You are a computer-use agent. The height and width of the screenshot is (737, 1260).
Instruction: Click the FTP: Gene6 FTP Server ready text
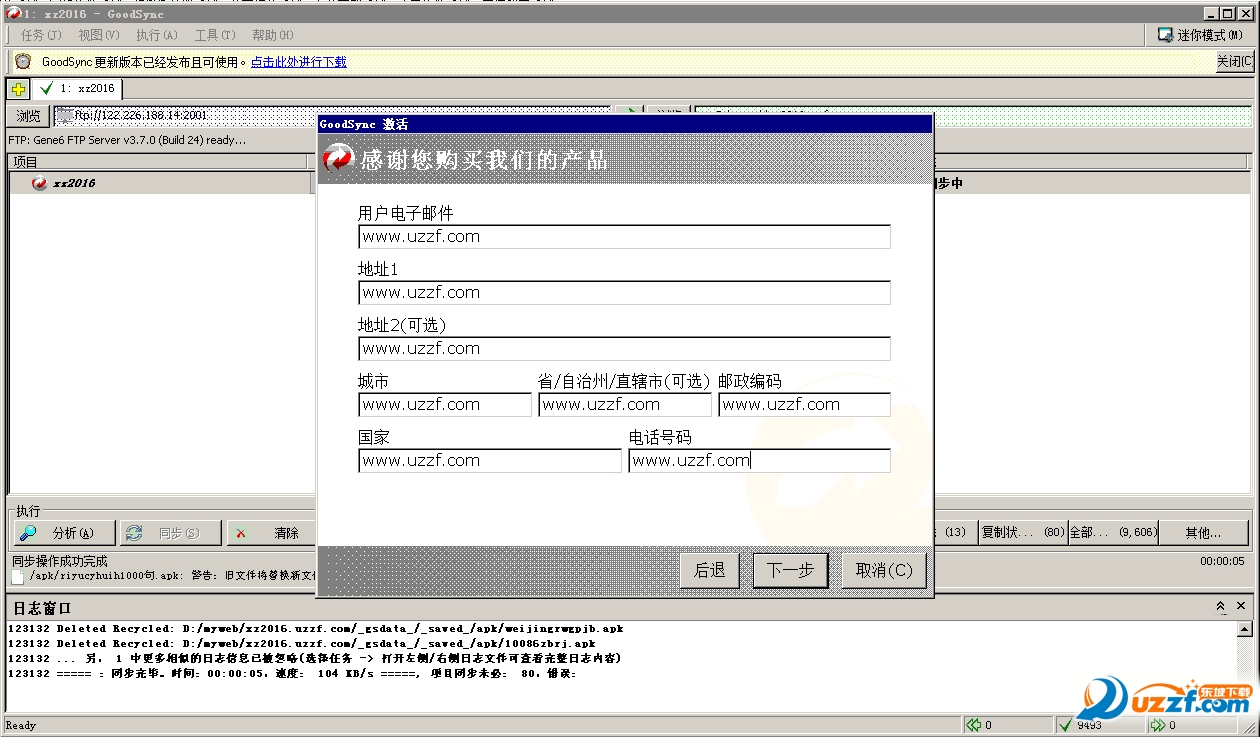pyautogui.click(x=127, y=140)
